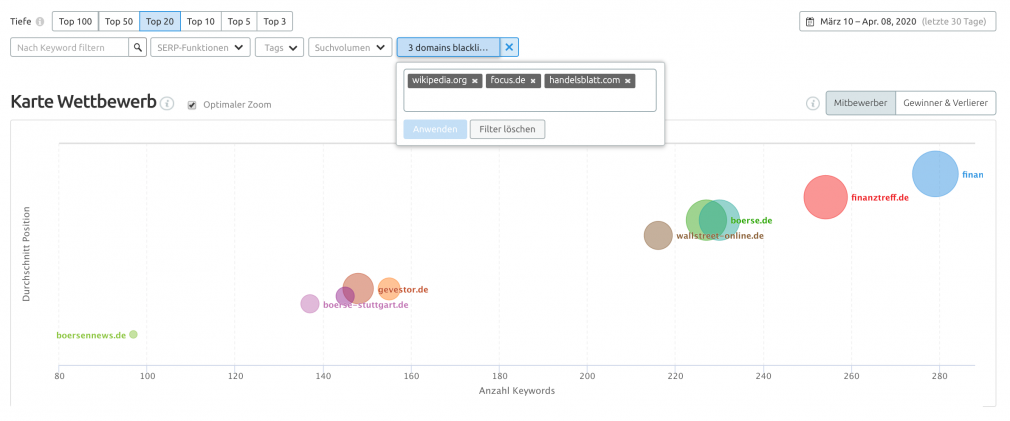This screenshot has width=1010, height=421.
Task: Click the info icon left of Mitbewerber
Action: click(813, 104)
